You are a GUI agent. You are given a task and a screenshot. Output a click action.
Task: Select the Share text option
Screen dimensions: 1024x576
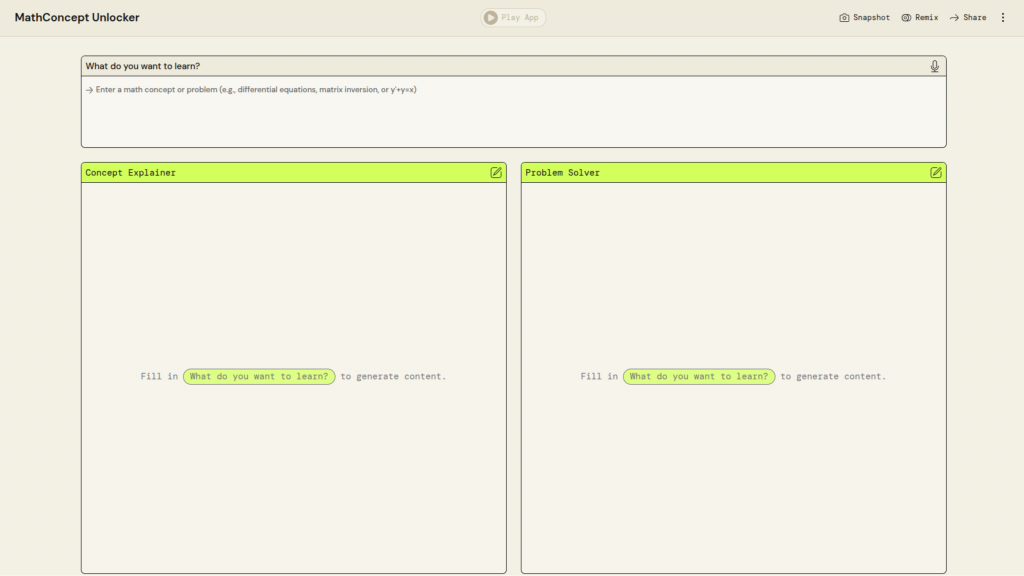coord(974,18)
